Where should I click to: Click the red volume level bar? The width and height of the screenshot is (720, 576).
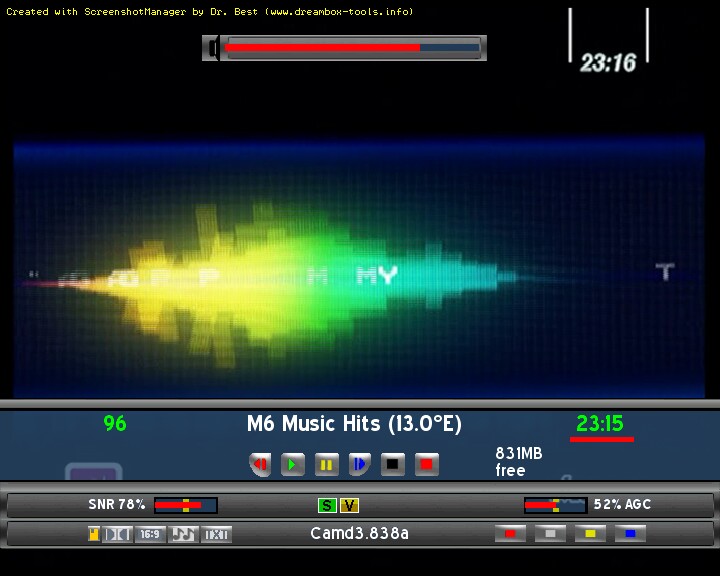[x=322, y=47]
